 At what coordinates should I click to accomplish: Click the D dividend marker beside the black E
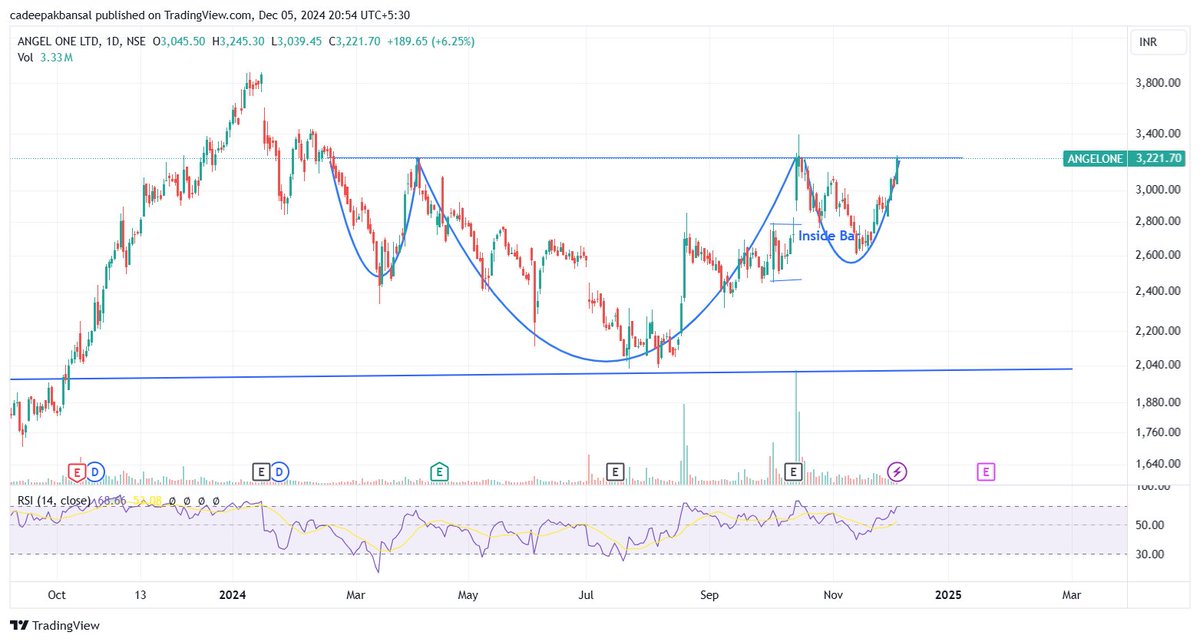280,470
